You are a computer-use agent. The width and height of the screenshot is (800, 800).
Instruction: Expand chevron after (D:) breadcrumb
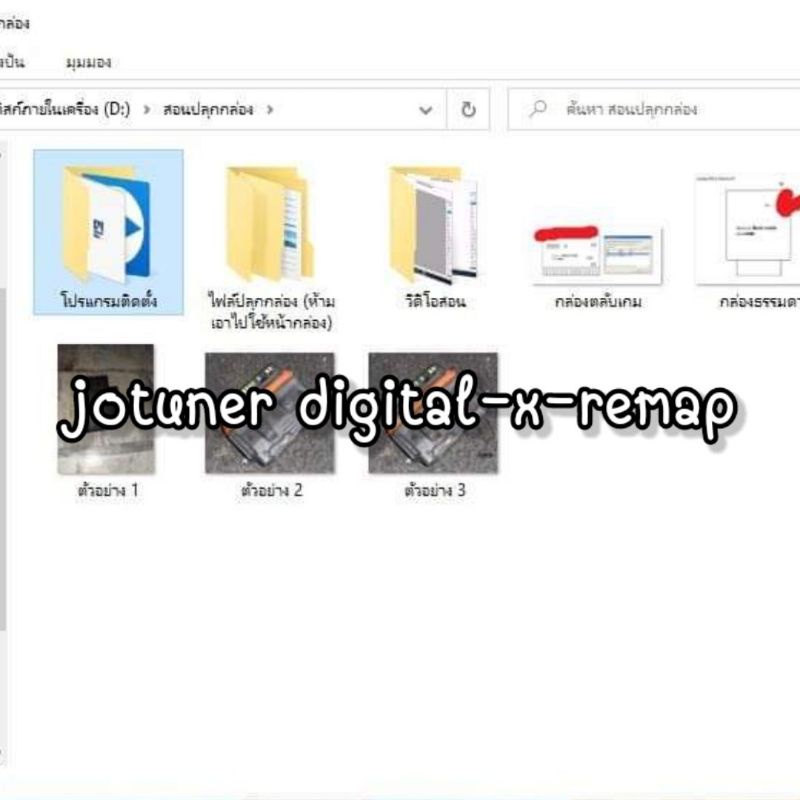[x=146, y=109]
